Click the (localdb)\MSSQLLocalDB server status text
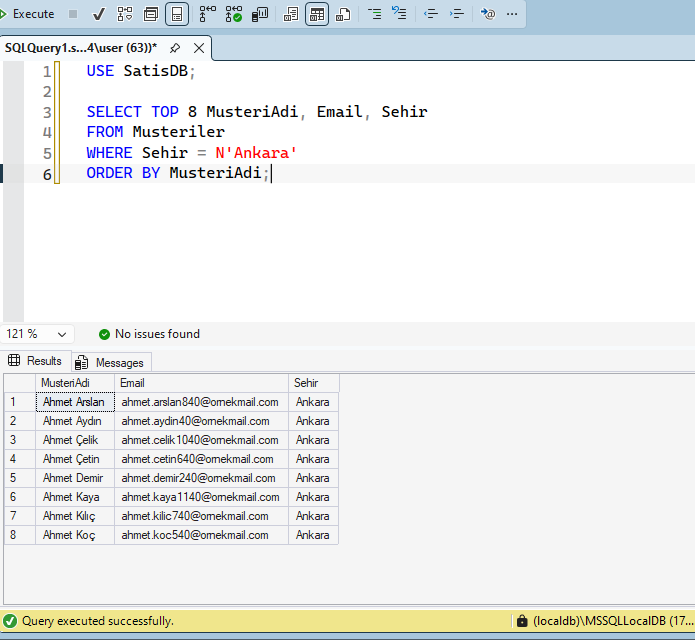Image resolution: width=695 pixels, height=640 pixels. [613, 621]
